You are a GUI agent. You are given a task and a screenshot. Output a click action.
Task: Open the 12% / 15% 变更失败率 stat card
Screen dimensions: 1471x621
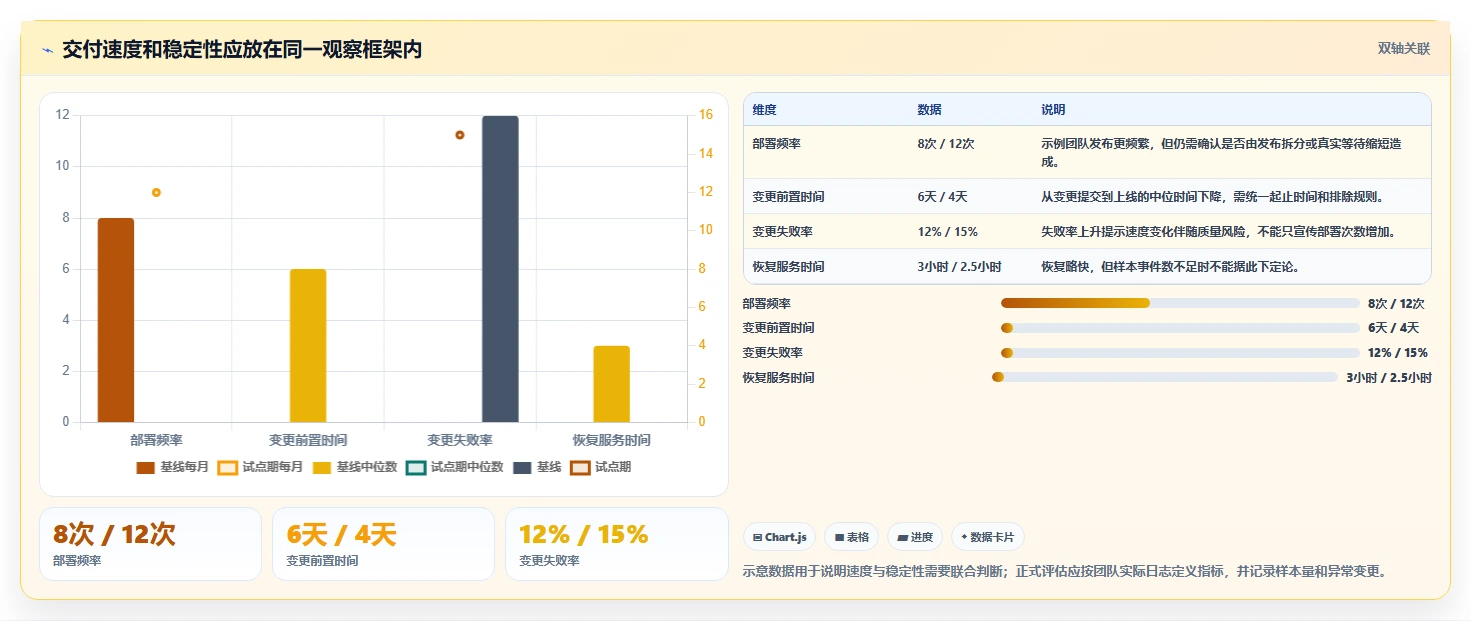pos(617,544)
